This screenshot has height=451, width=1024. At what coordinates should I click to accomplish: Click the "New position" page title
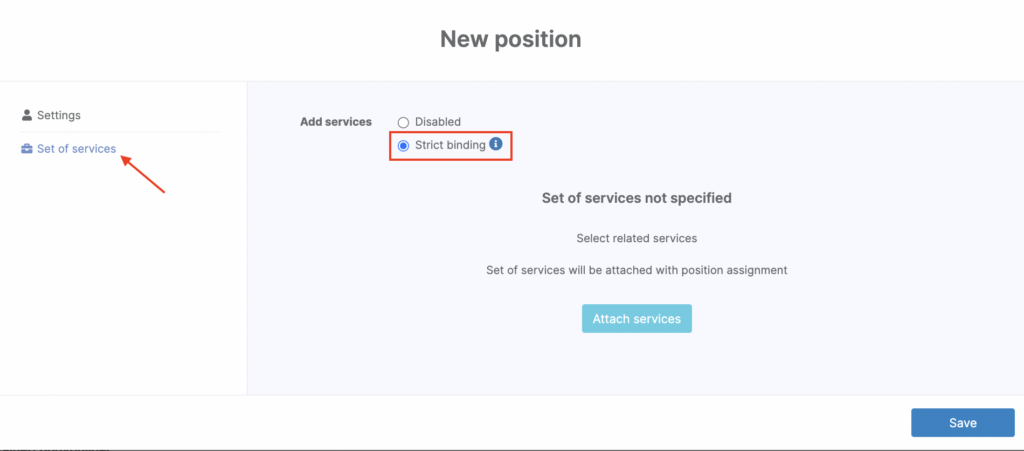coord(510,40)
